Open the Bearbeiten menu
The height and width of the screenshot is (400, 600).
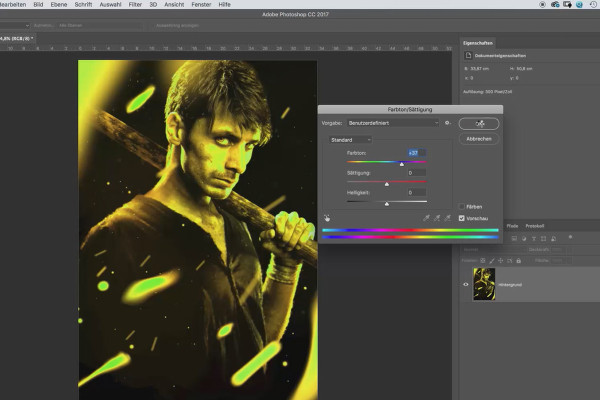pos(13,5)
